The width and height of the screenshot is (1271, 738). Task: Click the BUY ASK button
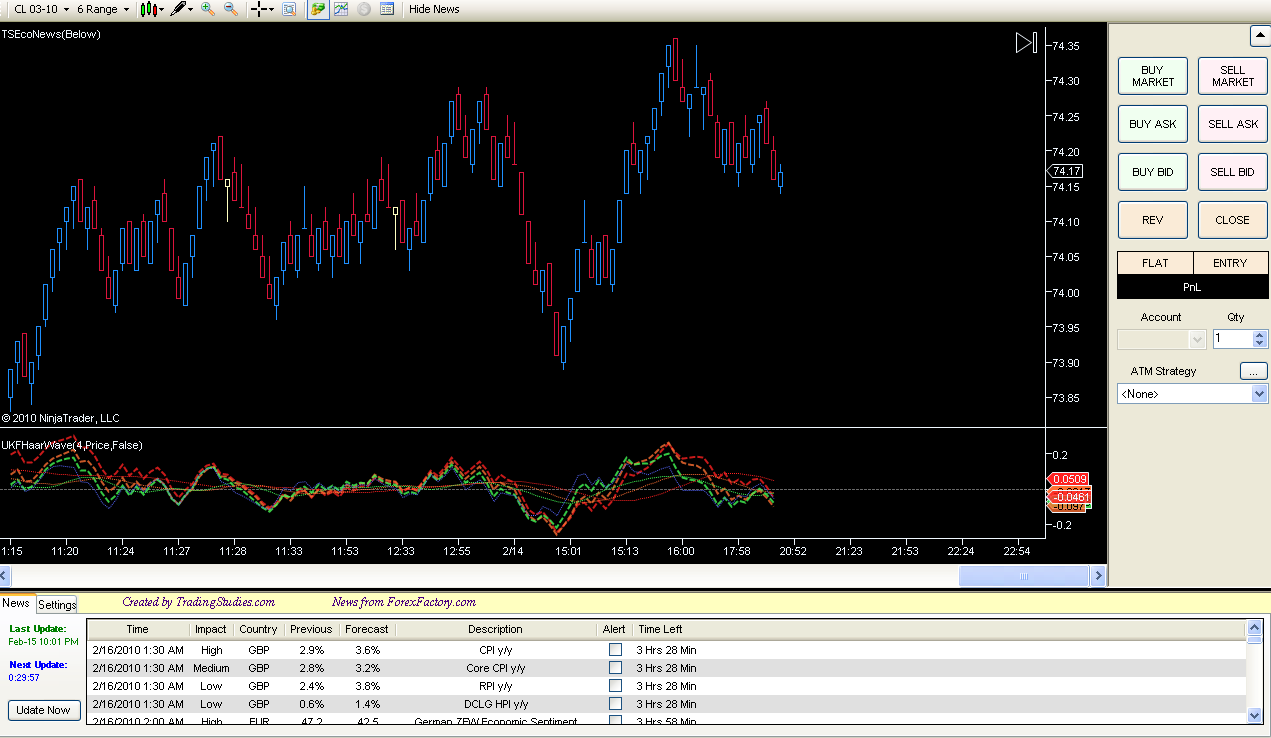[1153, 124]
